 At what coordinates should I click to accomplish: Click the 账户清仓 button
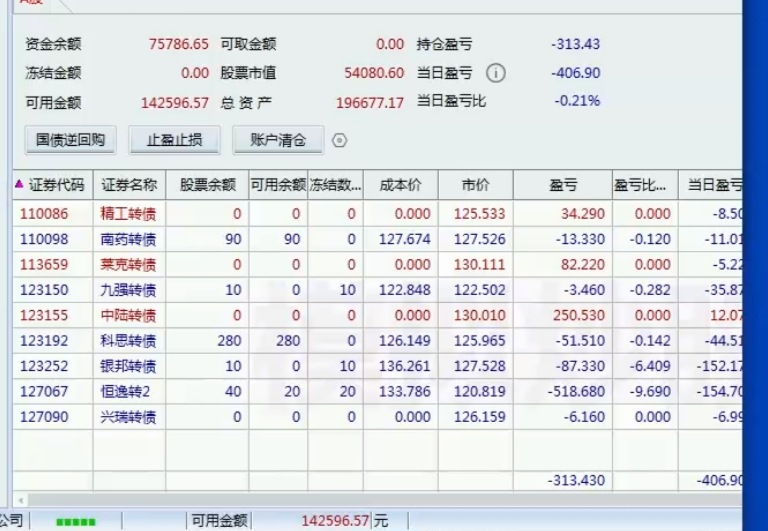(277, 140)
